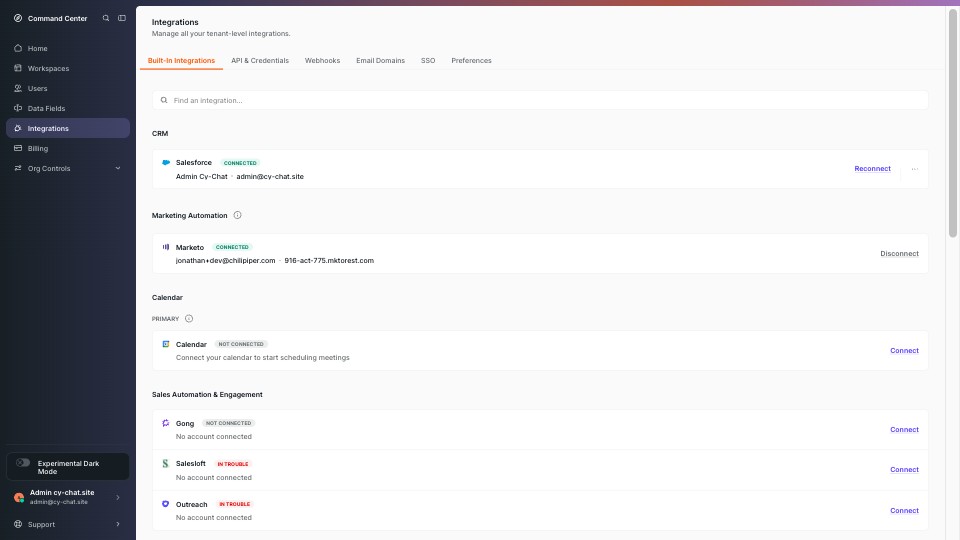This screenshot has width=960, height=540.
Task: Click the Command Center logo icon
Action: [x=18, y=18]
